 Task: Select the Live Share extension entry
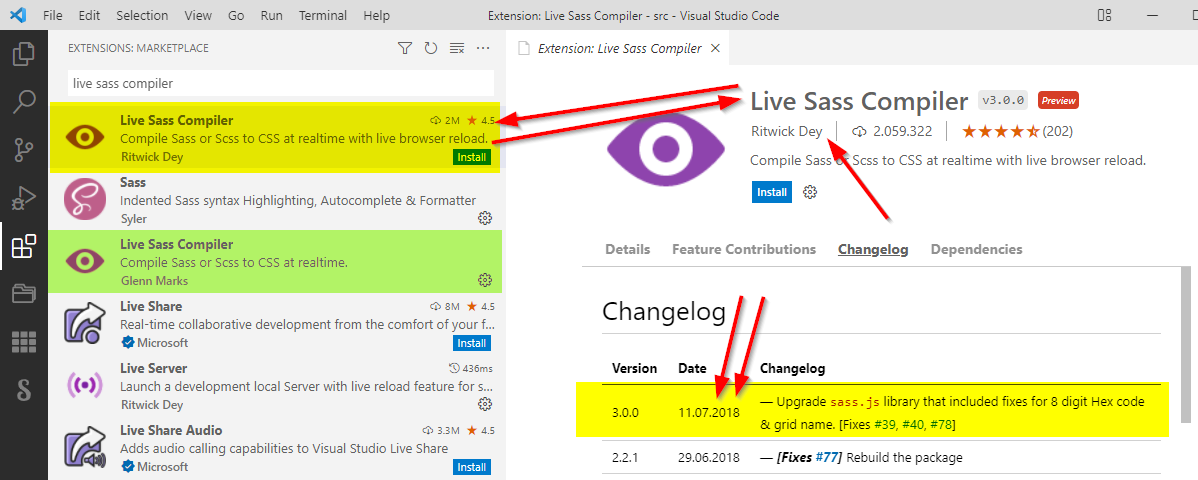tap(275, 324)
